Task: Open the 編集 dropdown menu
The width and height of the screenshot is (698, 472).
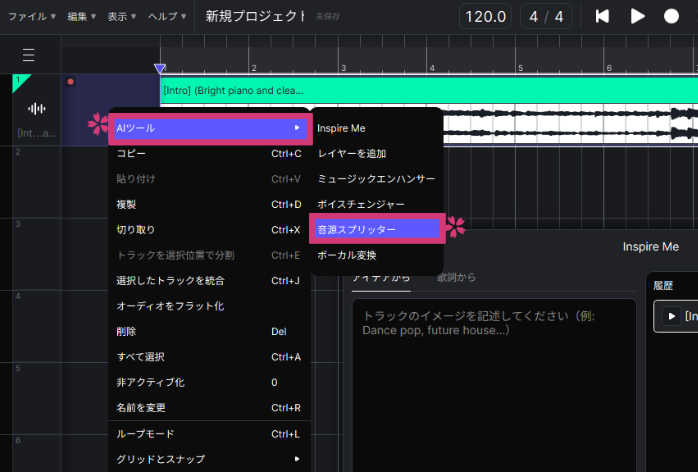Action: (81, 16)
